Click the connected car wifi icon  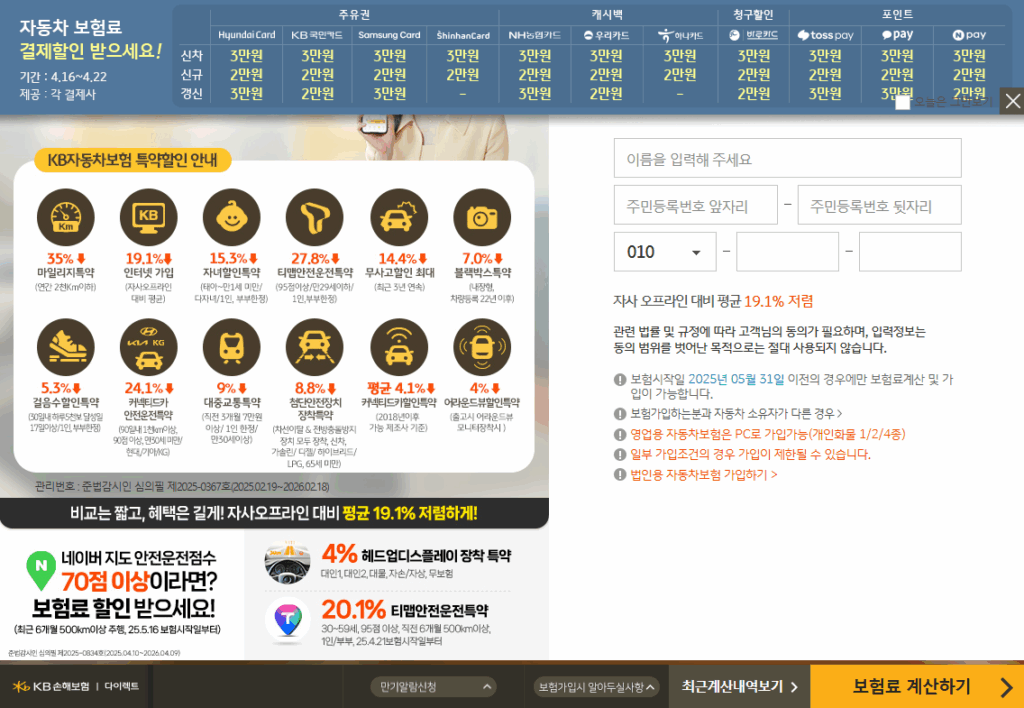tap(399, 347)
